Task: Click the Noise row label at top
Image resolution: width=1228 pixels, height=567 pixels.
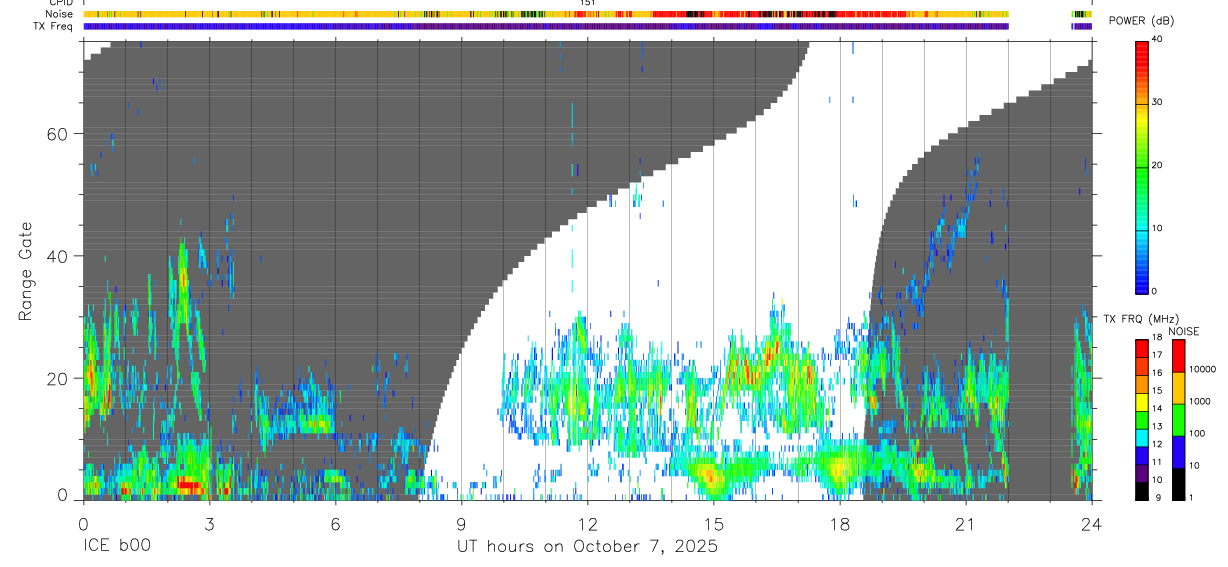Action: pos(59,14)
